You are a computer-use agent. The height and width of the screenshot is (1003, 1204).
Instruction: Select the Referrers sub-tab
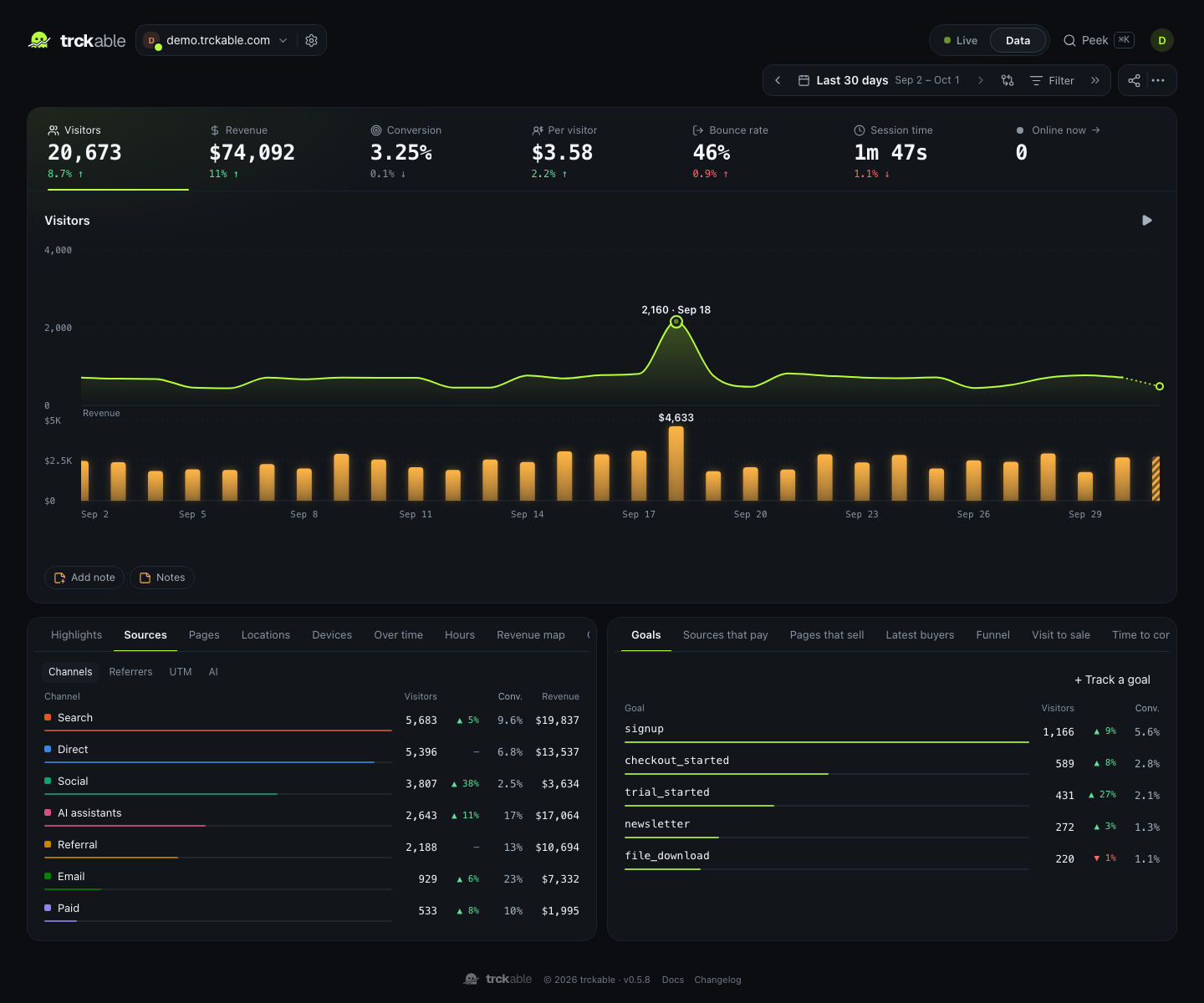click(x=130, y=672)
